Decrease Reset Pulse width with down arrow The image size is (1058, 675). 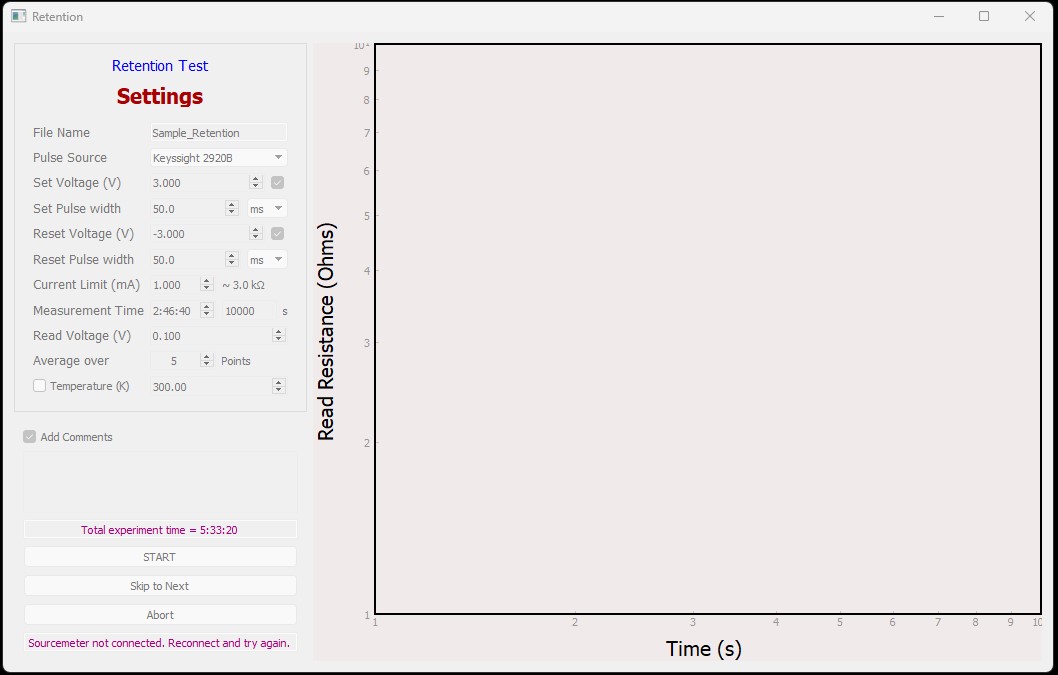231,263
